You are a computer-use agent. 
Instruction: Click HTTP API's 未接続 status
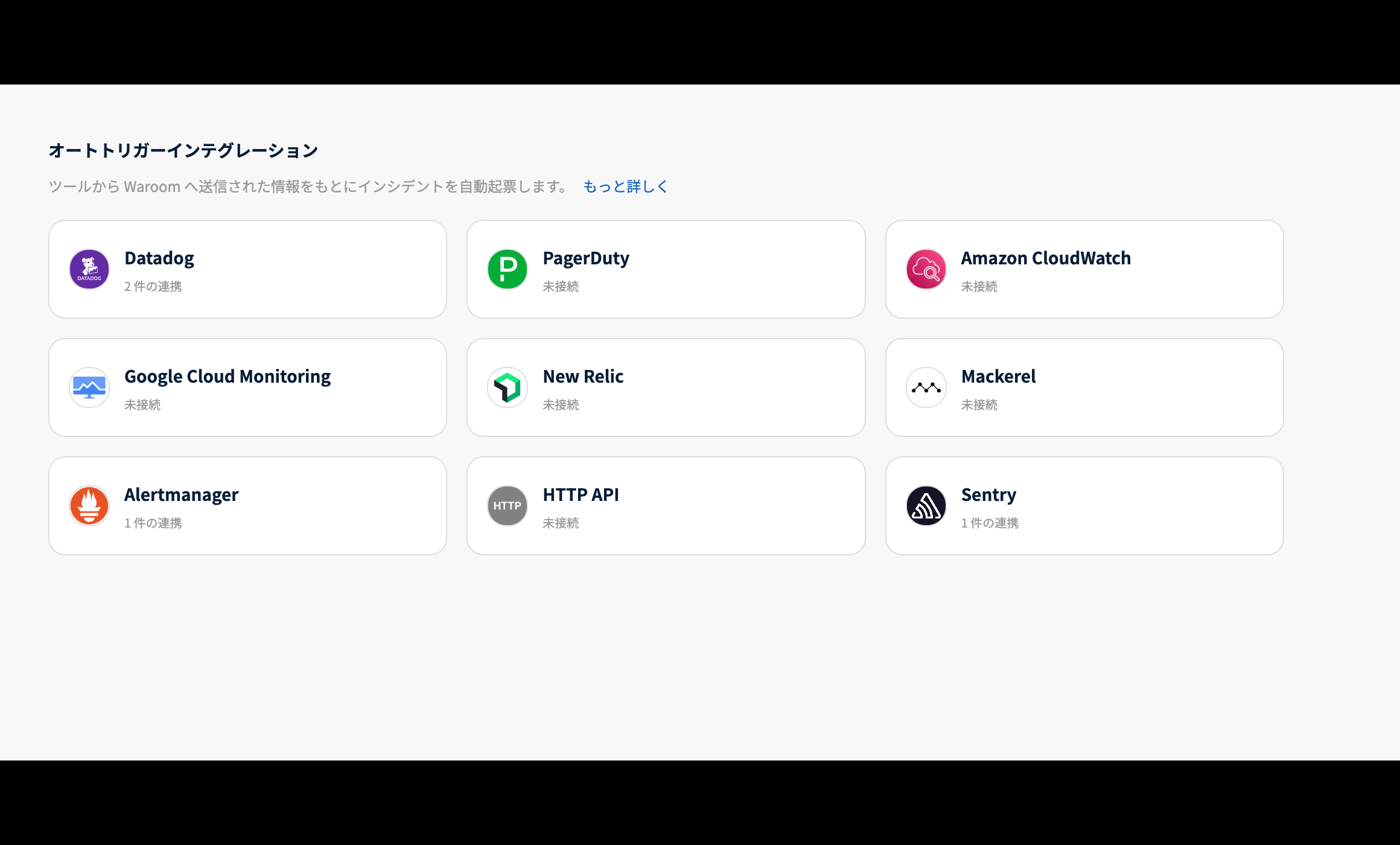(x=561, y=523)
